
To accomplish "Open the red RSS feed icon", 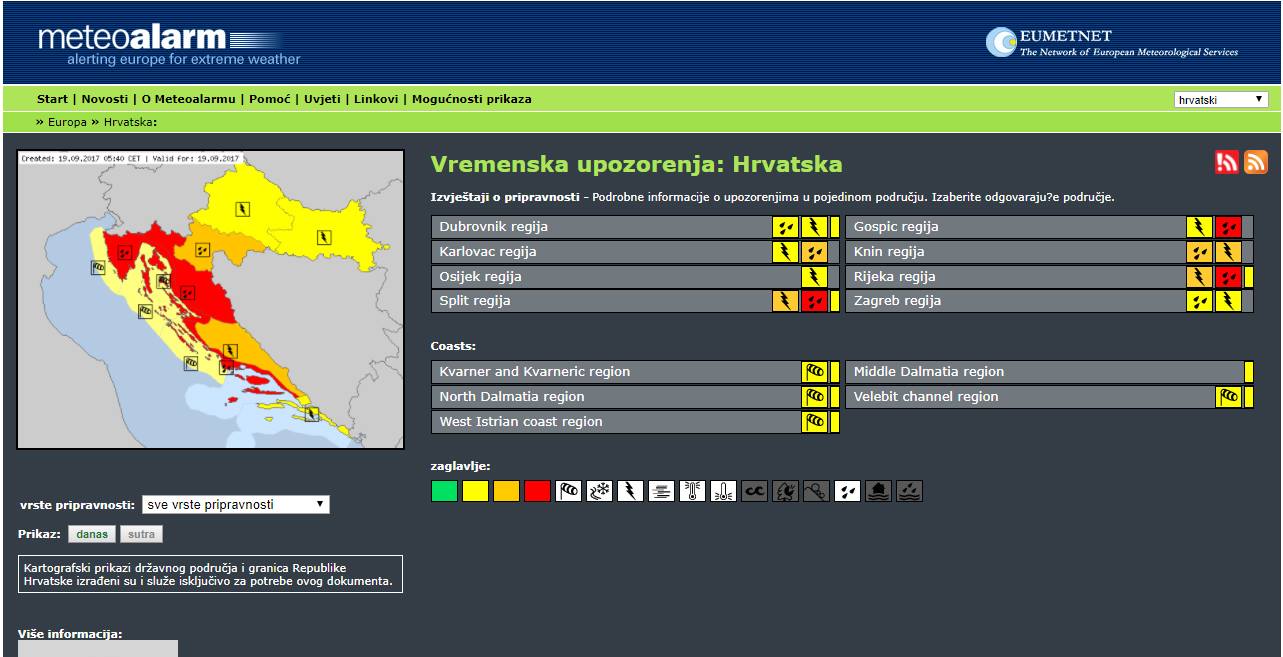I will tap(1227, 162).
